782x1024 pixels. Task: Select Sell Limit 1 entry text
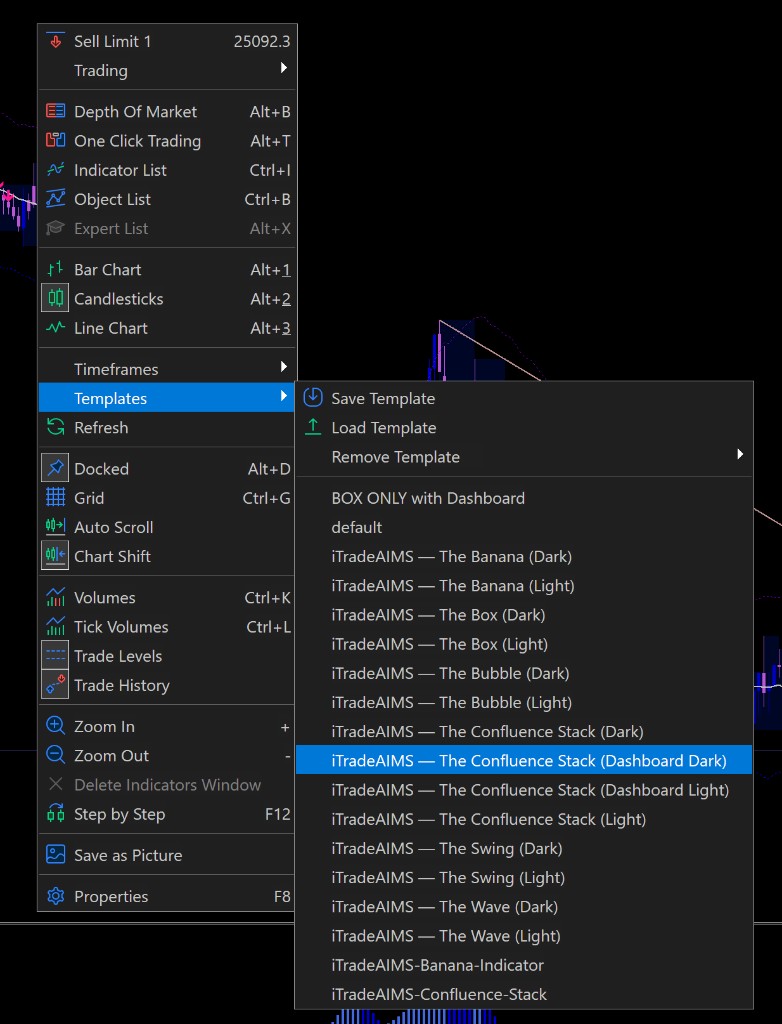tap(112, 41)
